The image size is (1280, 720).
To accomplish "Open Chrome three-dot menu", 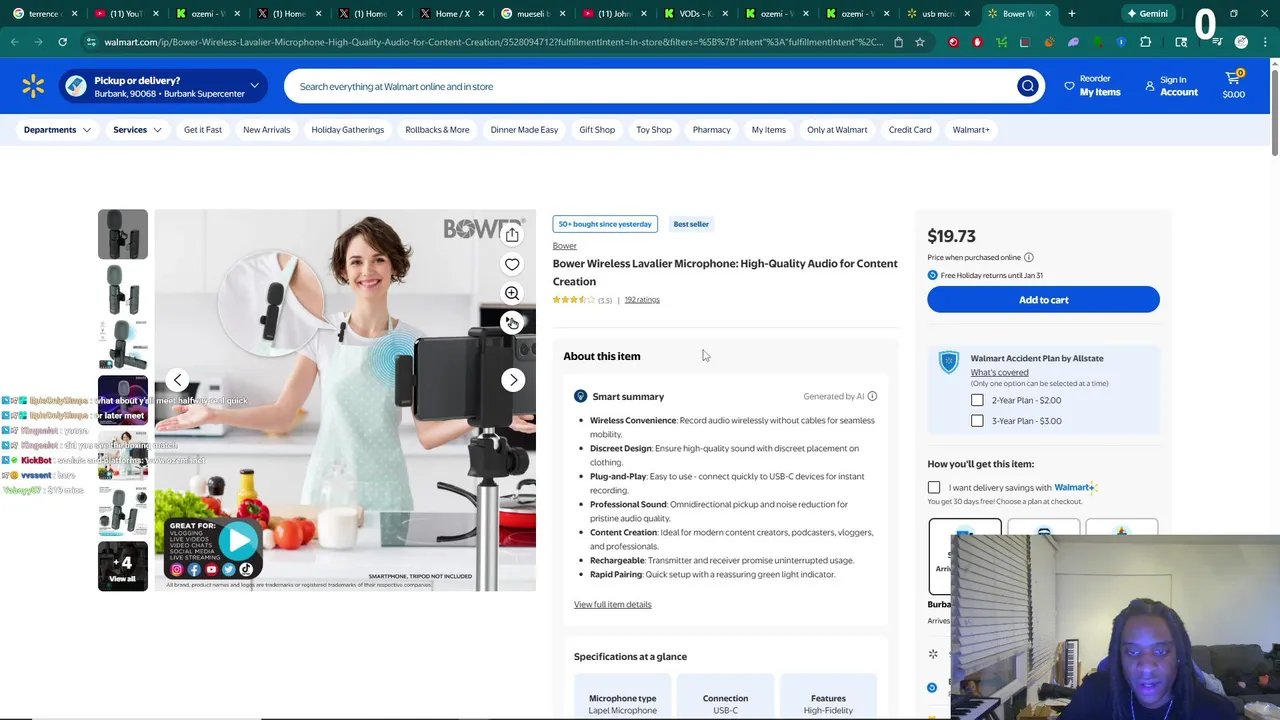I will [x=1265, y=42].
